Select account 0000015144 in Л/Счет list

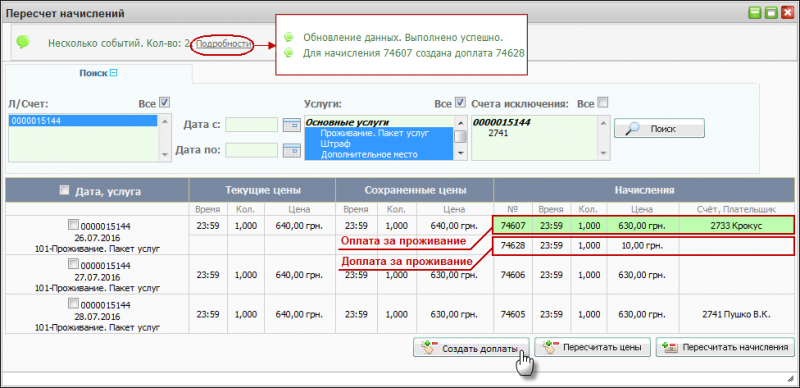(83, 120)
